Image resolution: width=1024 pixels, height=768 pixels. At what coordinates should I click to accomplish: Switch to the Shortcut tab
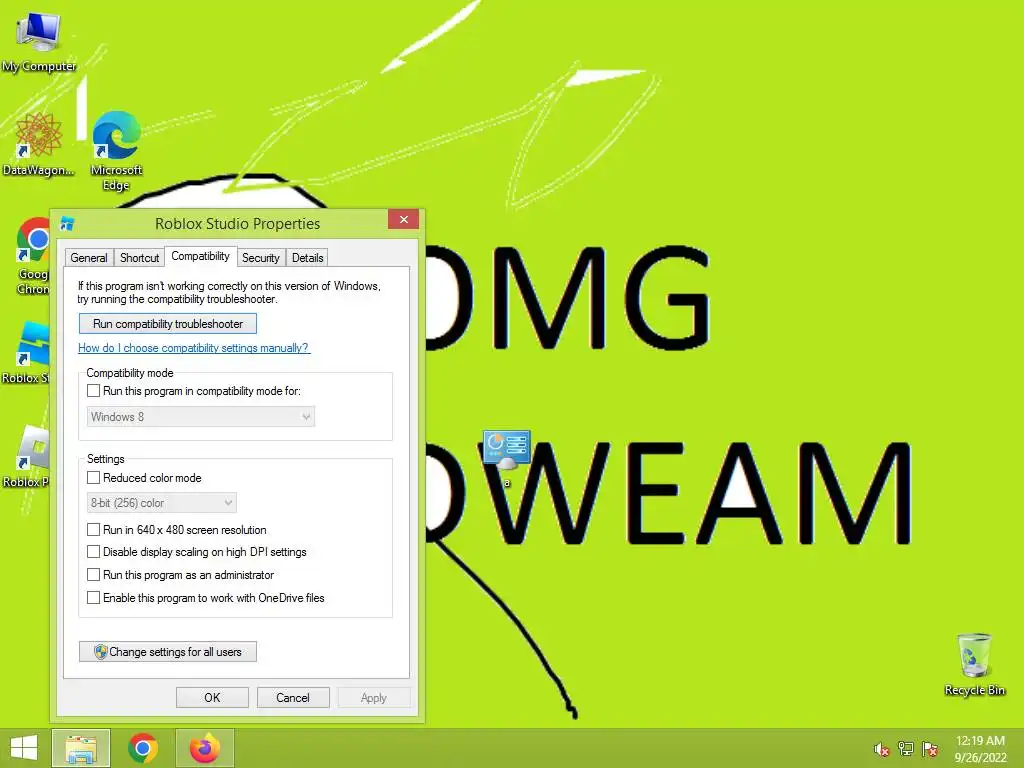(x=139, y=257)
